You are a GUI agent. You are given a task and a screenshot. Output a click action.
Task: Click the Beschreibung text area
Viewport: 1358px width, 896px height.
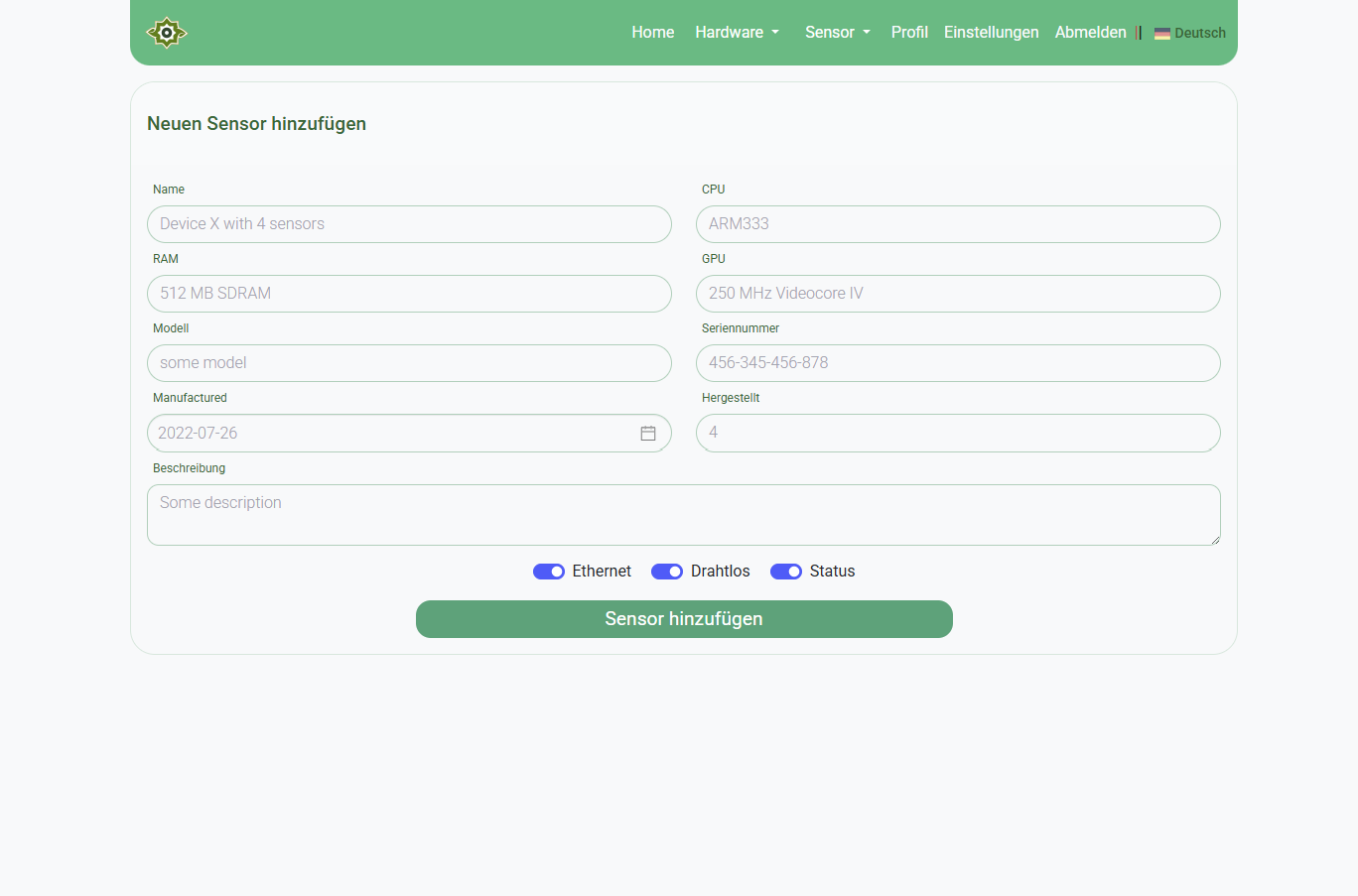click(x=683, y=515)
